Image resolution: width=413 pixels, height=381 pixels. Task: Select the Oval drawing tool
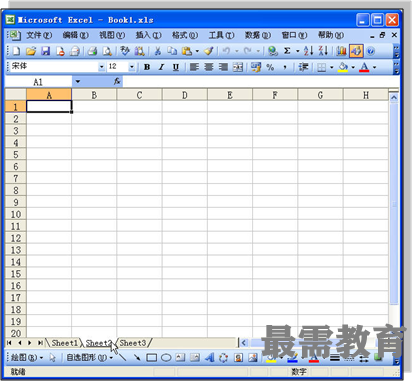pyautogui.click(x=166, y=358)
